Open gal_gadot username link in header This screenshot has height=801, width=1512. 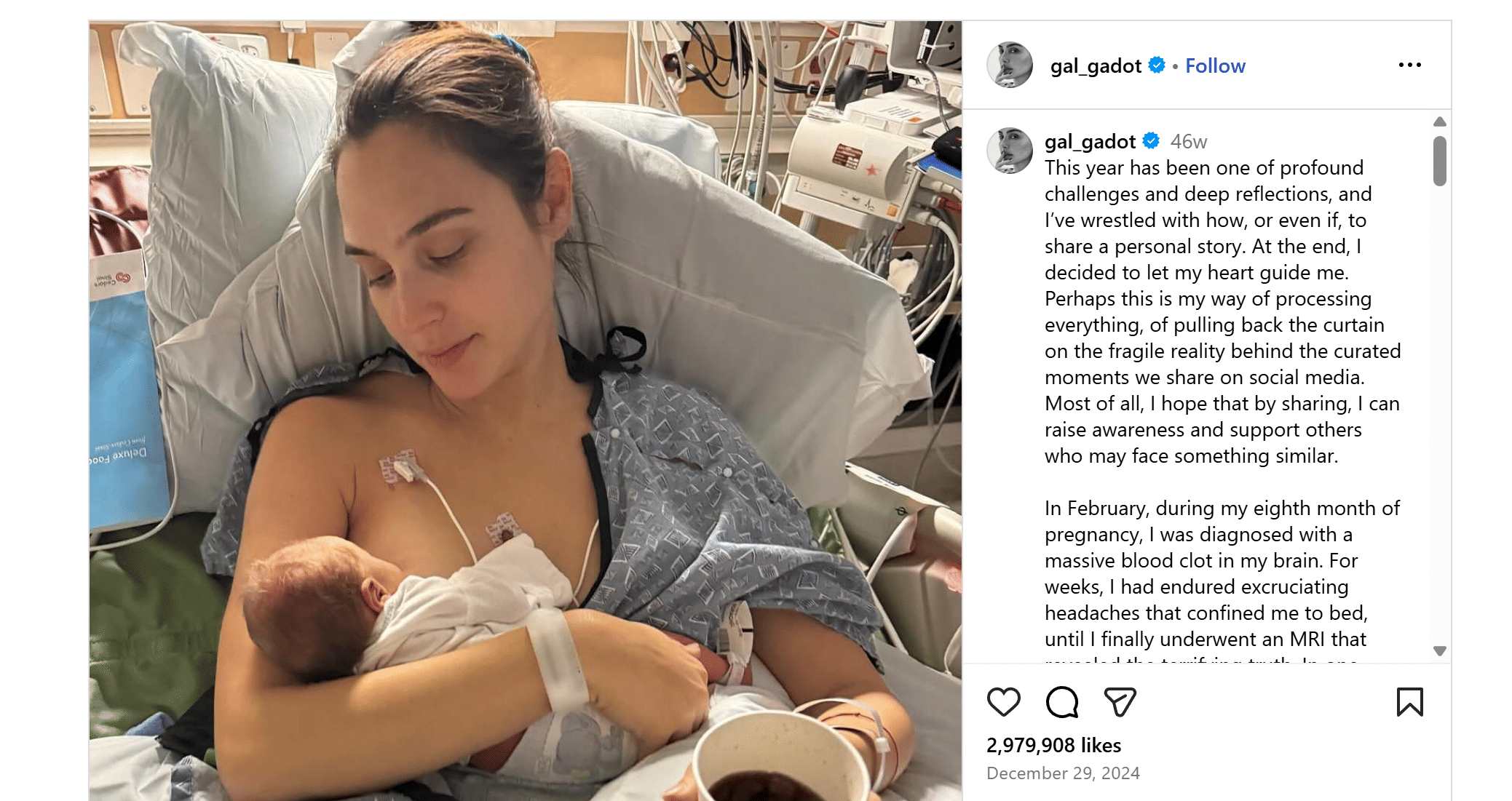pos(1096,66)
